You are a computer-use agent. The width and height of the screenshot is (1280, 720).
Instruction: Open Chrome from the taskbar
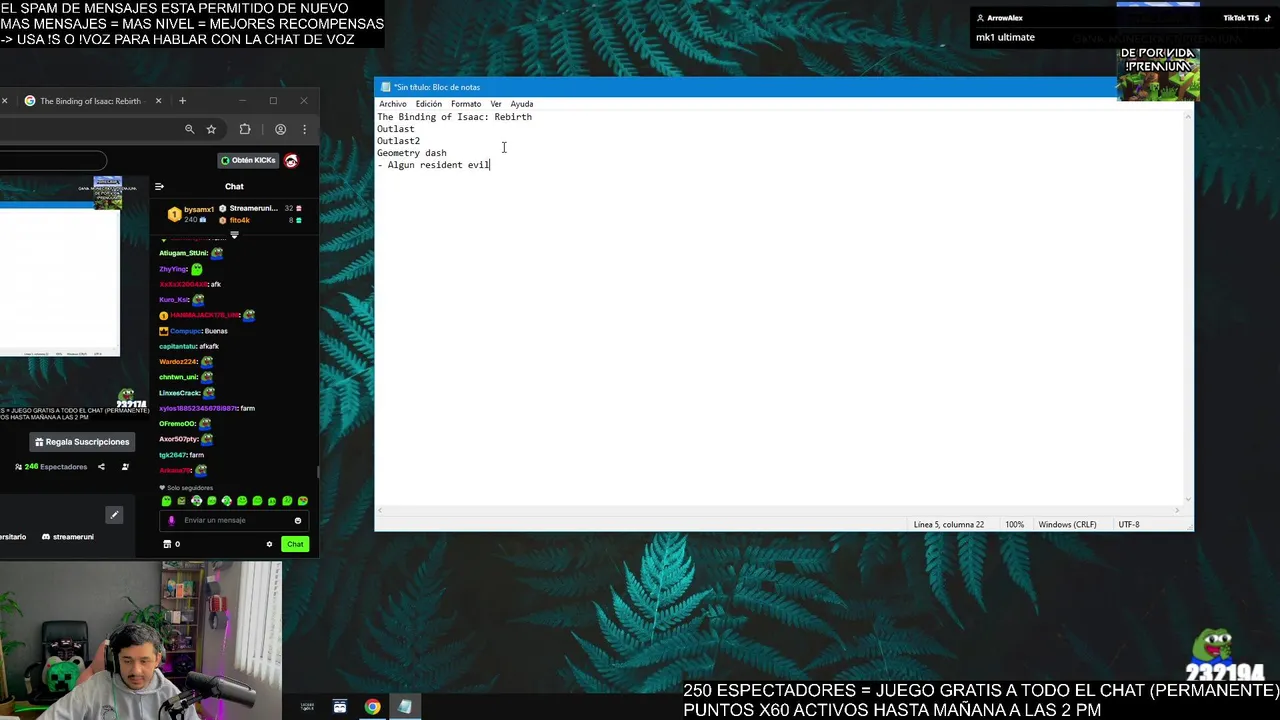(x=372, y=707)
